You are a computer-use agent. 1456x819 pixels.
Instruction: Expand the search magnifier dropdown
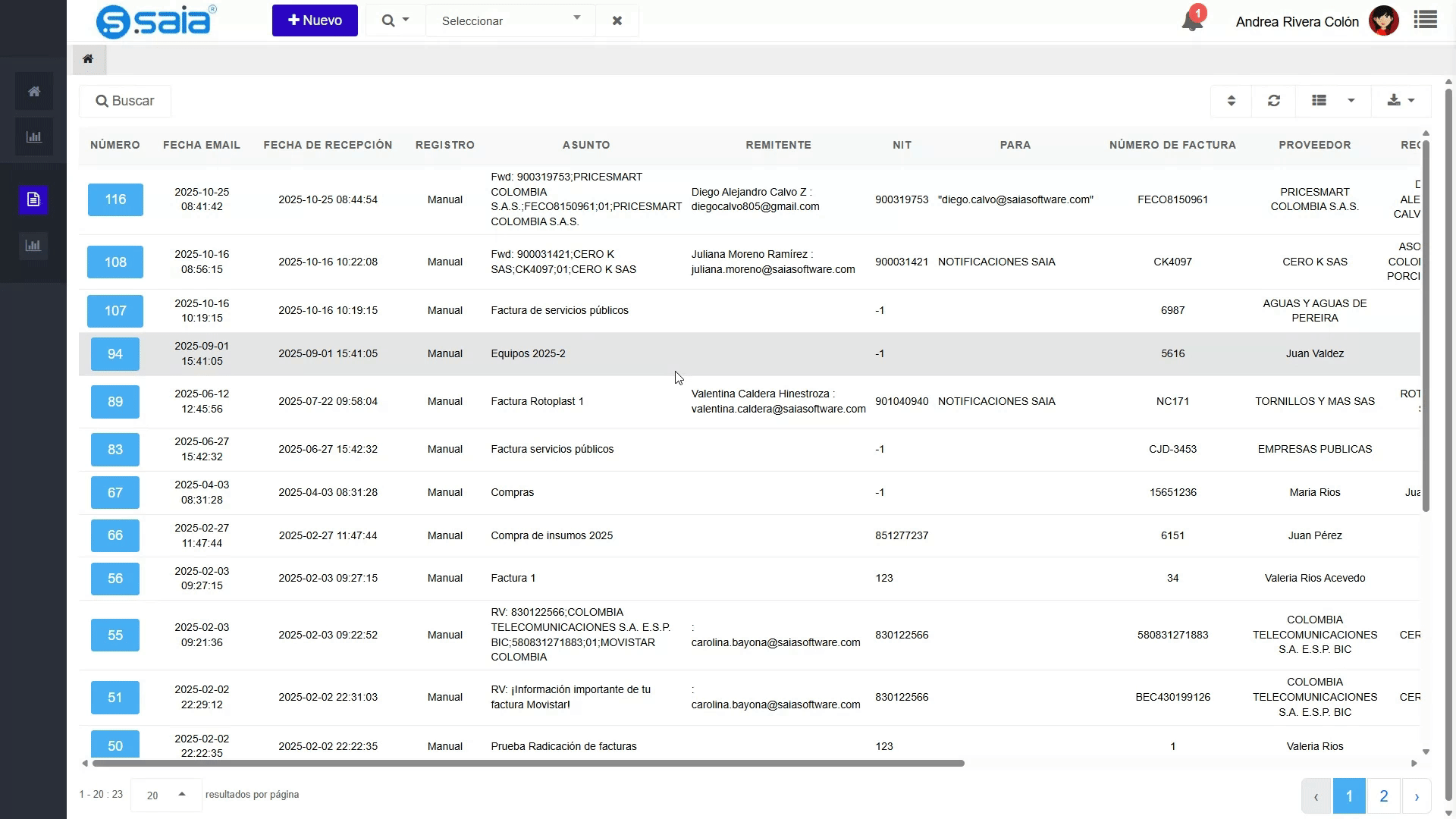pos(395,20)
